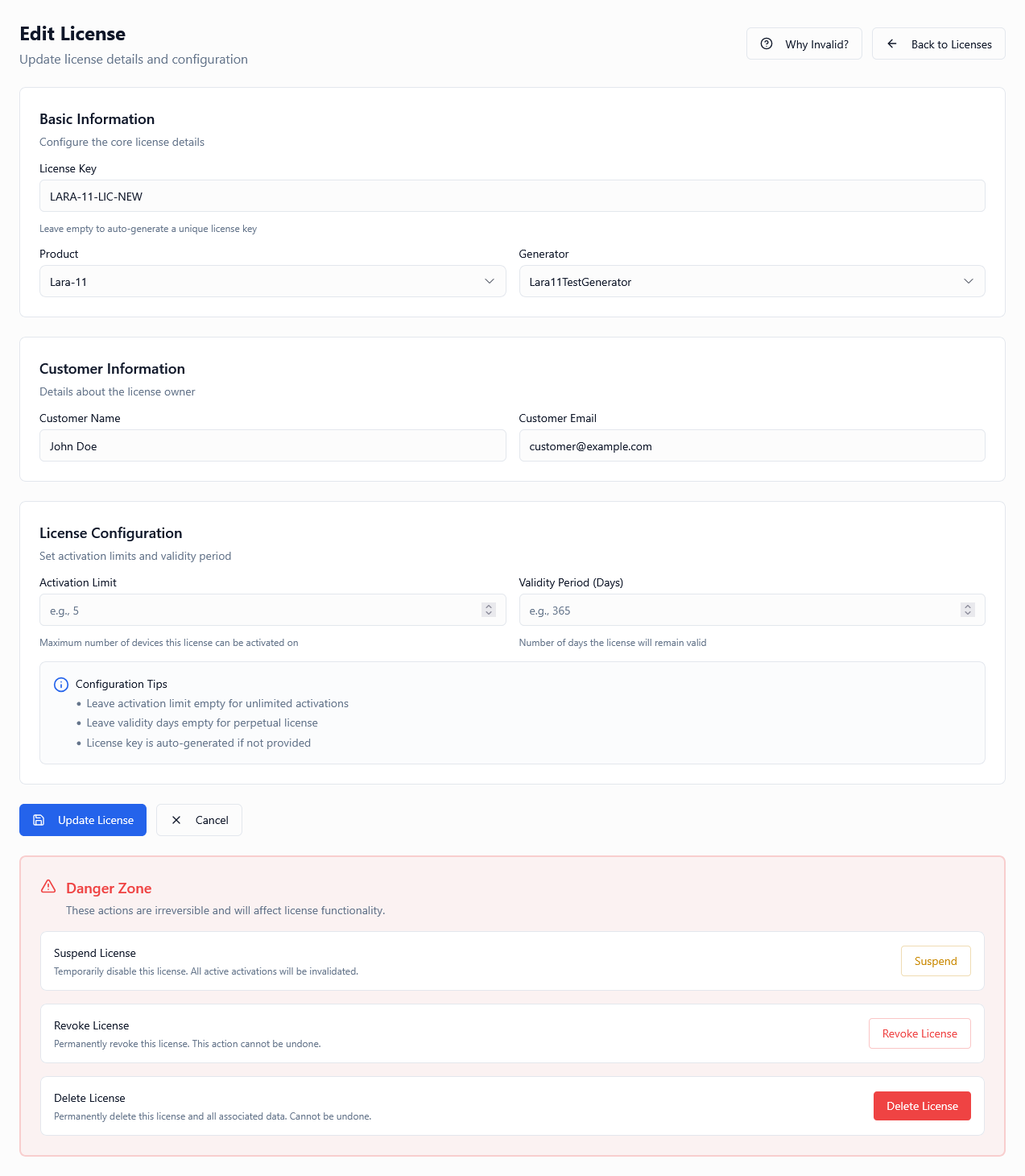Click the Customer Name field showing John Doe
This screenshot has width=1025, height=1176.
point(273,445)
